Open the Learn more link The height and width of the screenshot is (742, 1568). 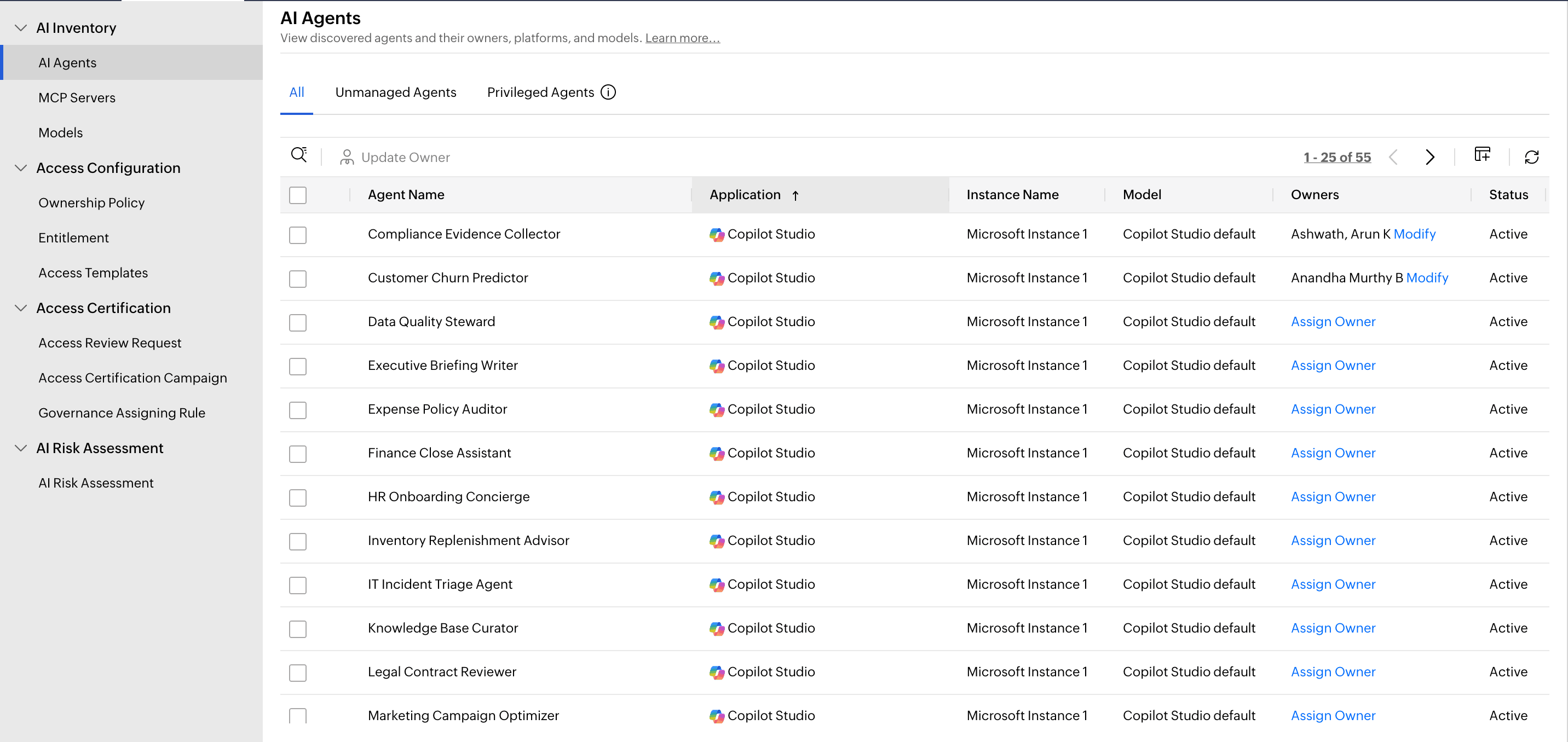[x=682, y=38]
